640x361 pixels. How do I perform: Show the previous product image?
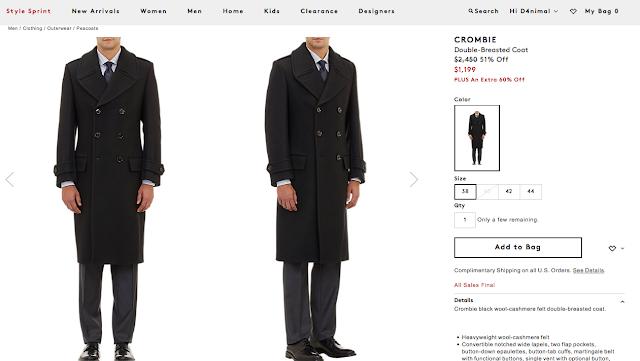click(x=10, y=179)
